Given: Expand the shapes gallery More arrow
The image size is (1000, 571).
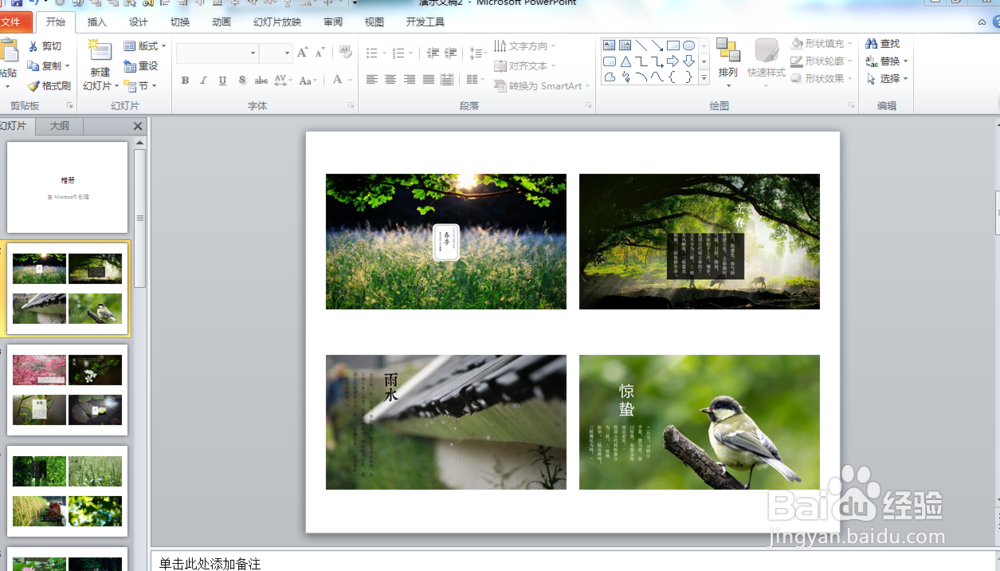Looking at the screenshot, I should pyautogui.click(x=704, y=78).
